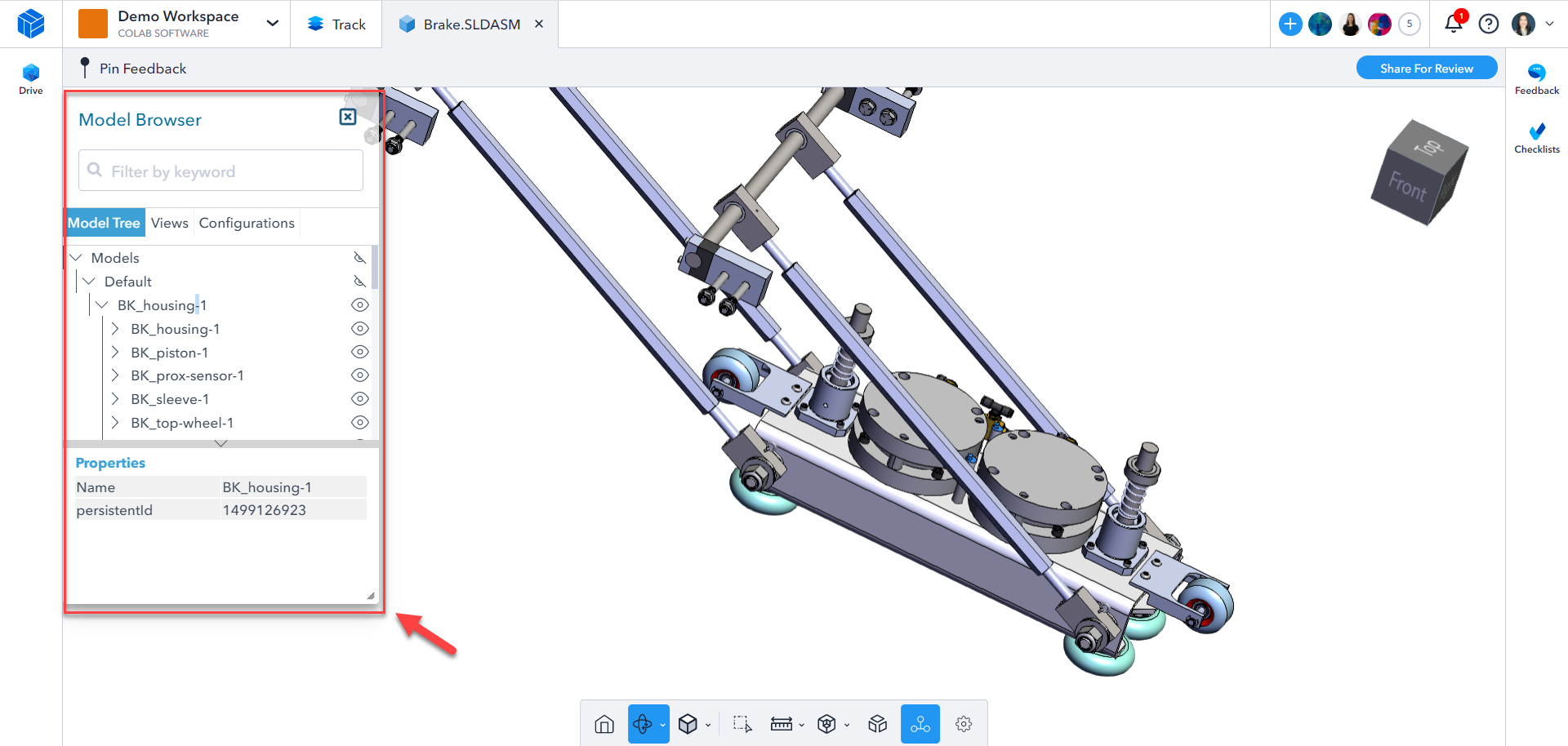The image size is (1568, 746).
Task: Click the explode view icon
Action: pyautogui.click(x=878, y=724)
